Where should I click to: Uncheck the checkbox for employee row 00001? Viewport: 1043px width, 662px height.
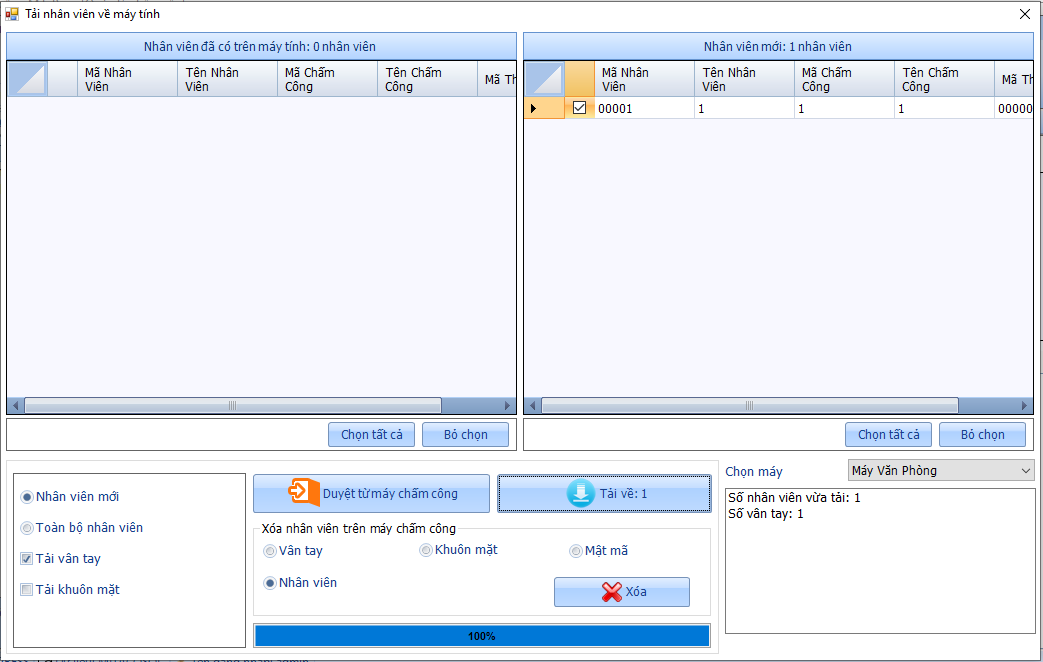[579, 108]
